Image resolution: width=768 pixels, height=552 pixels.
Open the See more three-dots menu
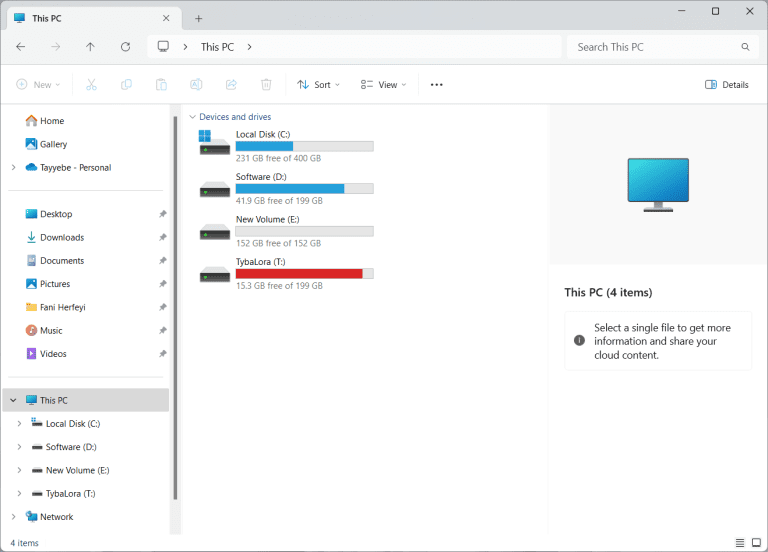(x=436, y=85)
